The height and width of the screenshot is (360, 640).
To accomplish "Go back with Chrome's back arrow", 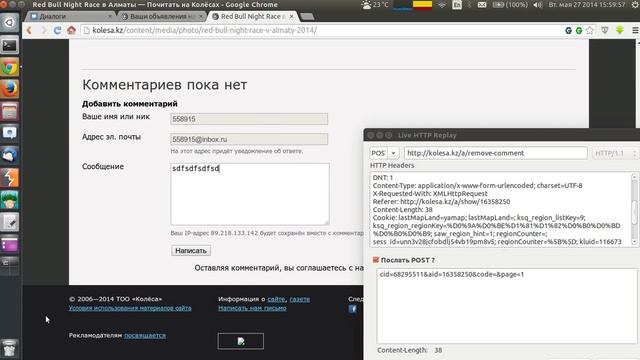I will pyautogui.click(x=29, y=30).
